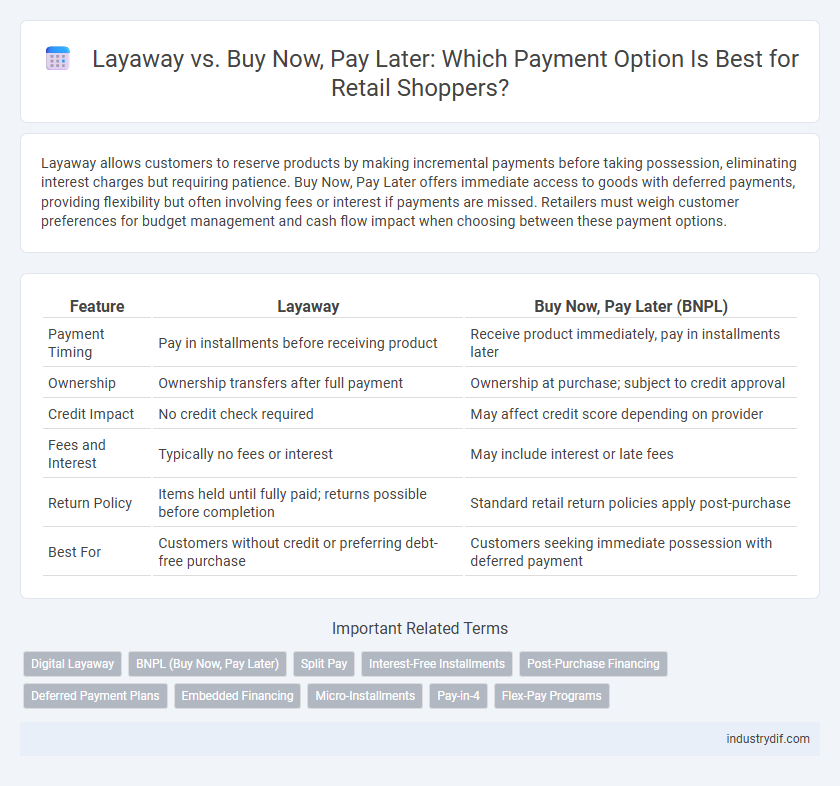
Task: Open the Interest-Free Installments tag
Action: 437,664
